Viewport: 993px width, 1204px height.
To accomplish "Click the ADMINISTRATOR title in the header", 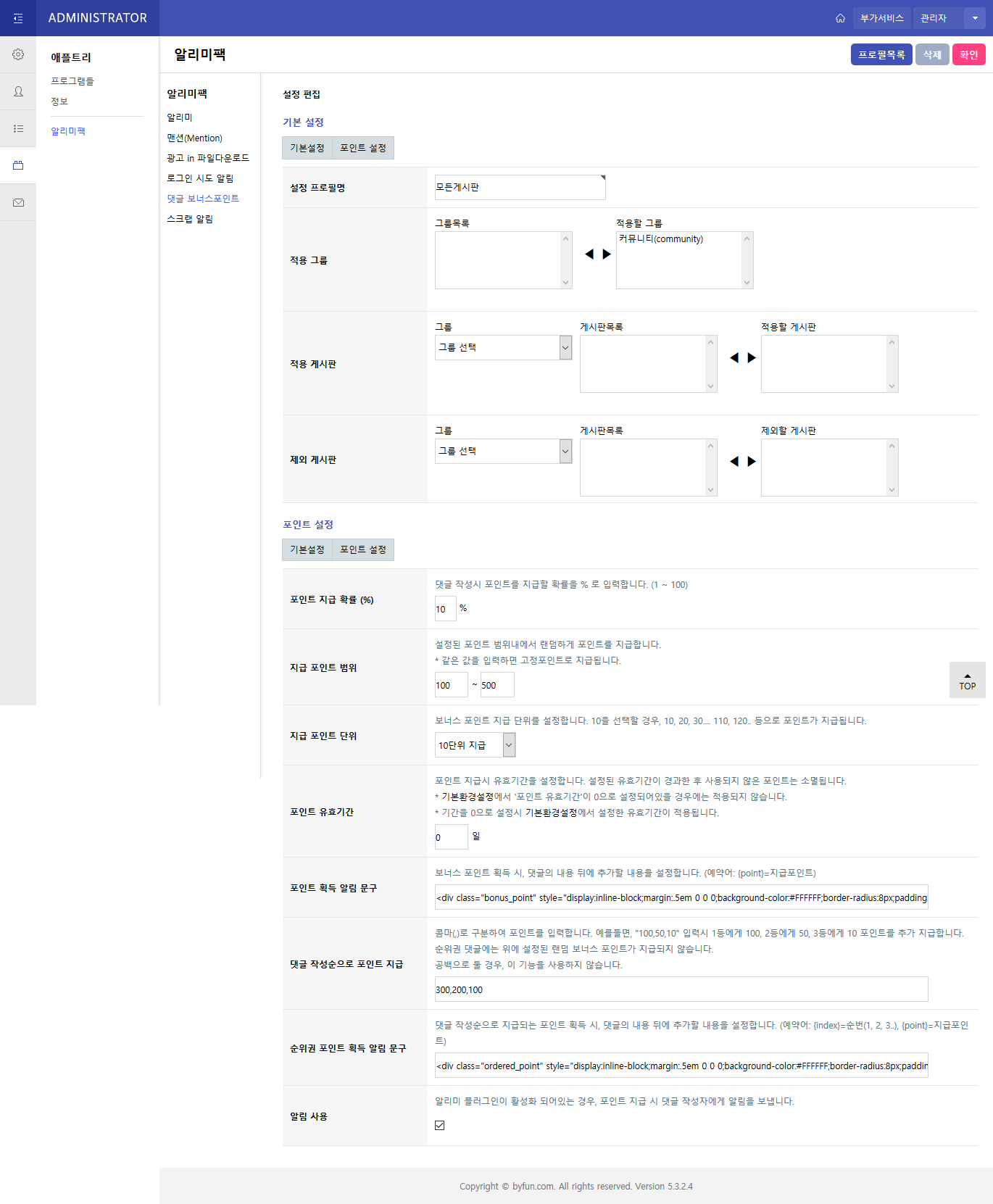I will tap(98, 18).
